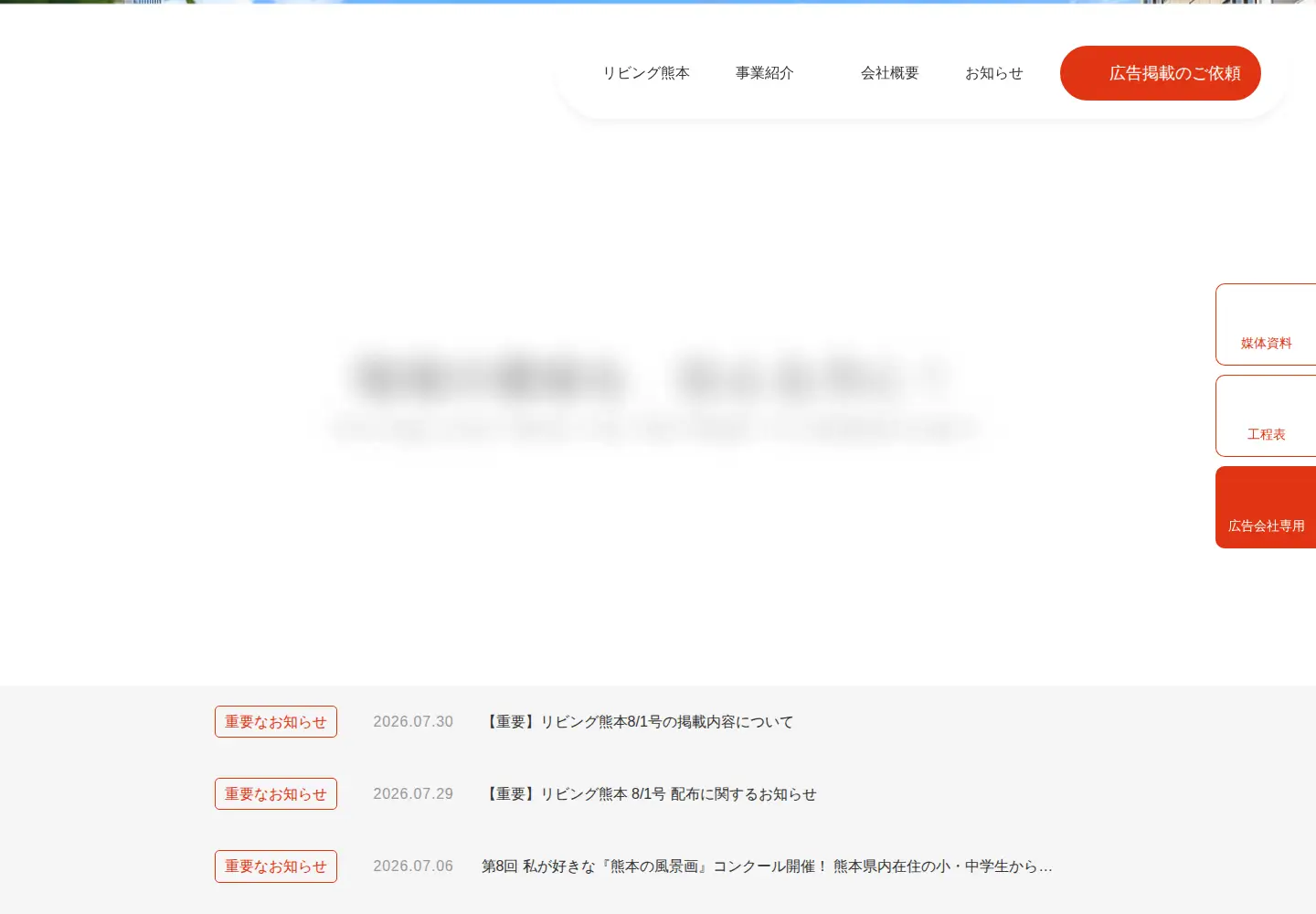Open news about 8/1号の掲載内容について

point(638,722)
